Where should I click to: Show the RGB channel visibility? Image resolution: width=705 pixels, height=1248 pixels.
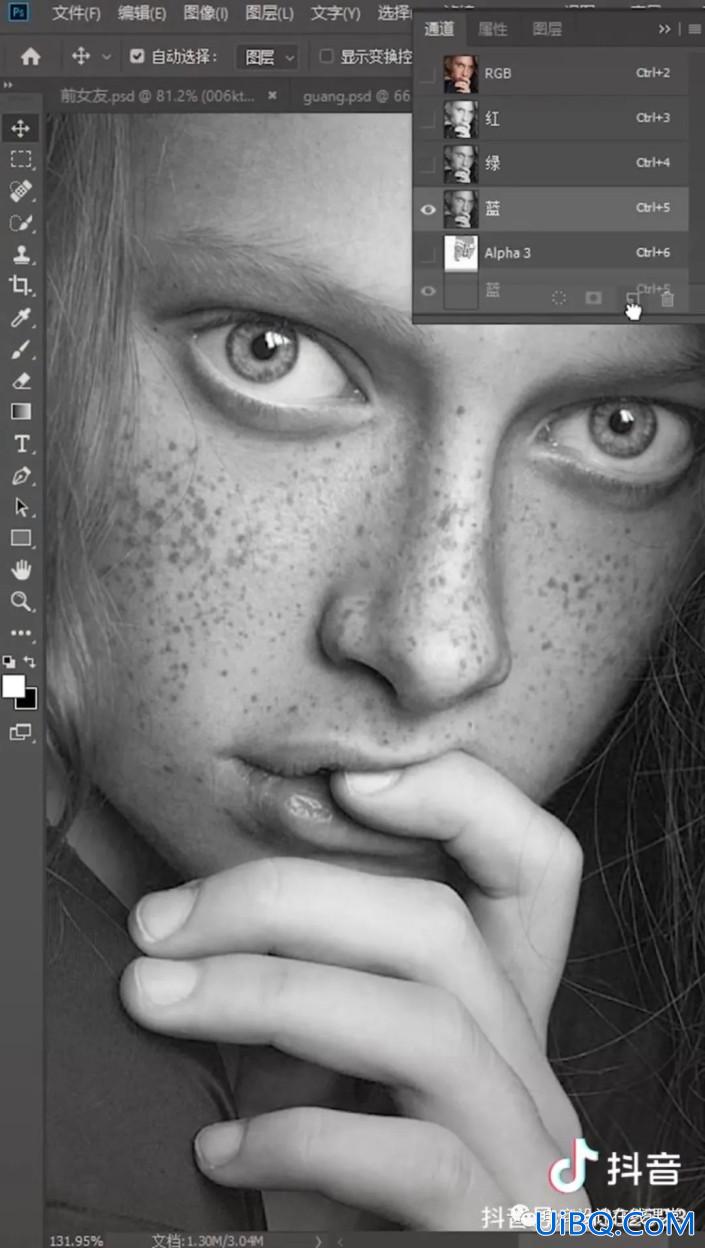428,74
